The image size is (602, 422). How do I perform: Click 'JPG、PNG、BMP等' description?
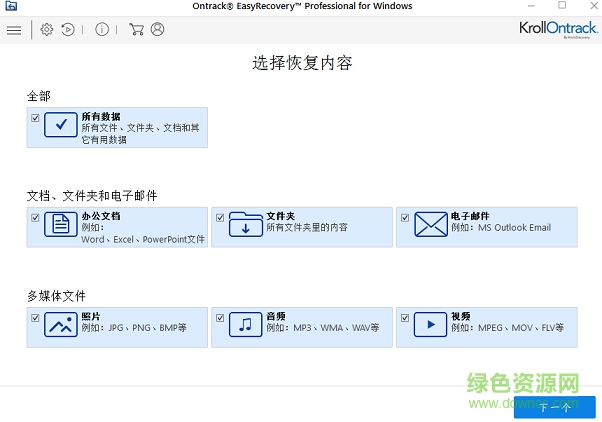tap(147, 328)
